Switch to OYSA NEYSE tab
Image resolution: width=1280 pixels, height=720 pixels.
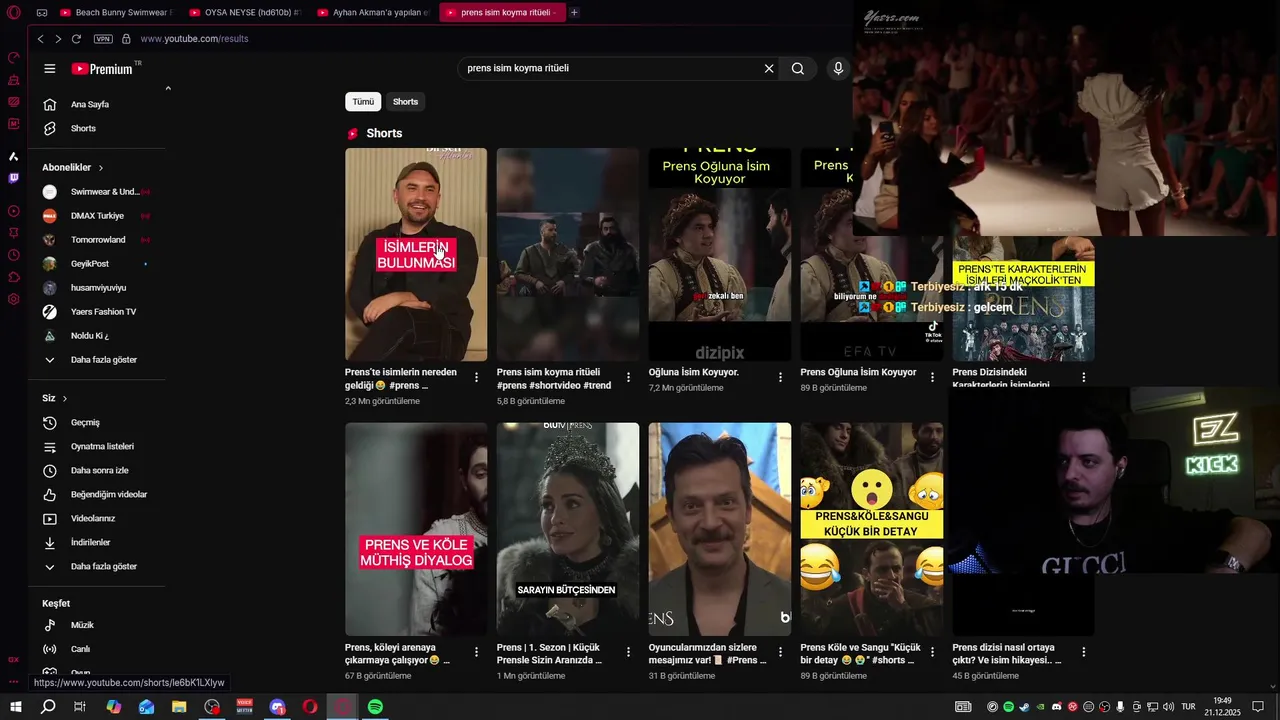point(247,12)
